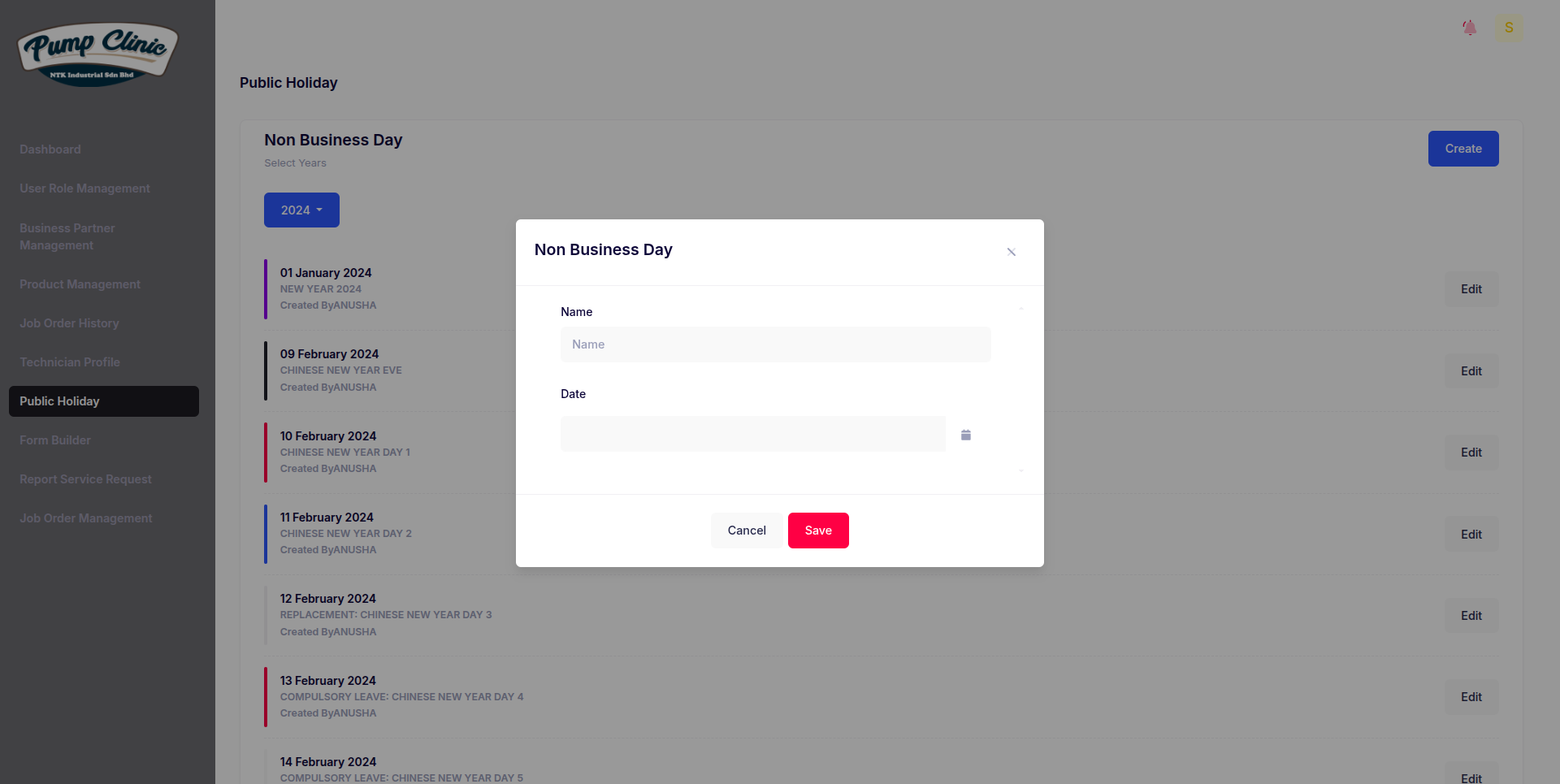Click the notification bell icon
Viewport: 1560px width, 784px height.
tap(1469, 28)
